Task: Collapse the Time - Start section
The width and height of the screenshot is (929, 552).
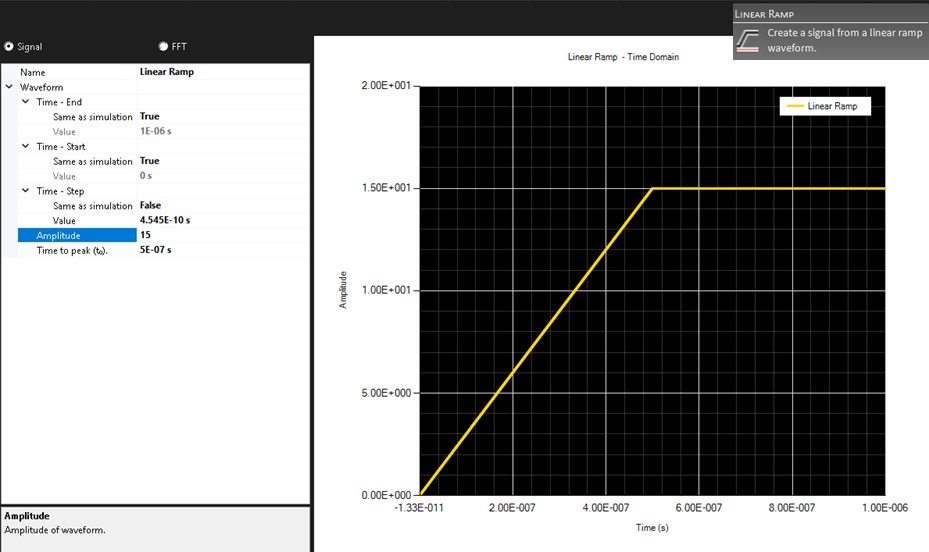Action: tap(25, 146)
